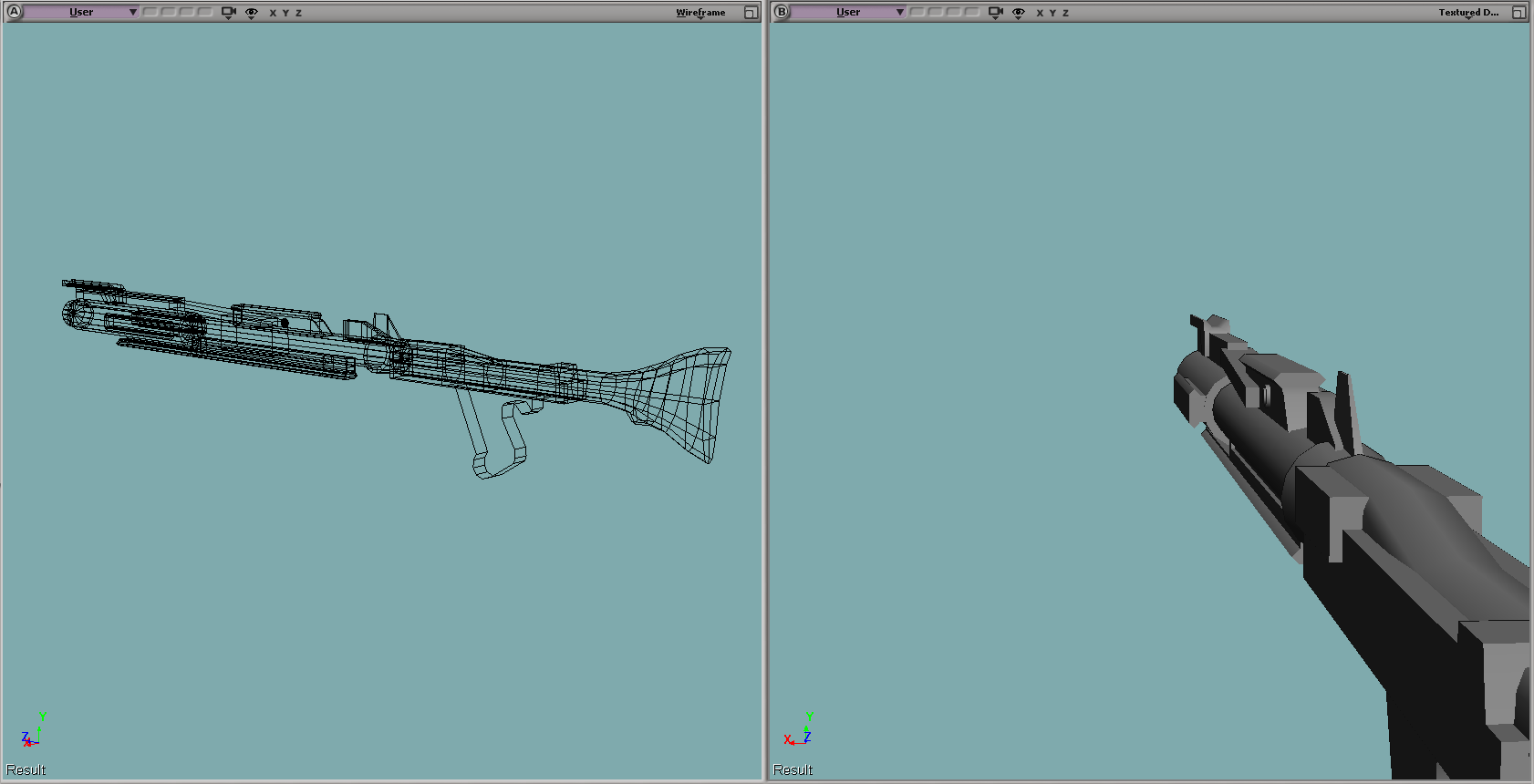Open camera options menu in viewport A

tap(229, 13)
